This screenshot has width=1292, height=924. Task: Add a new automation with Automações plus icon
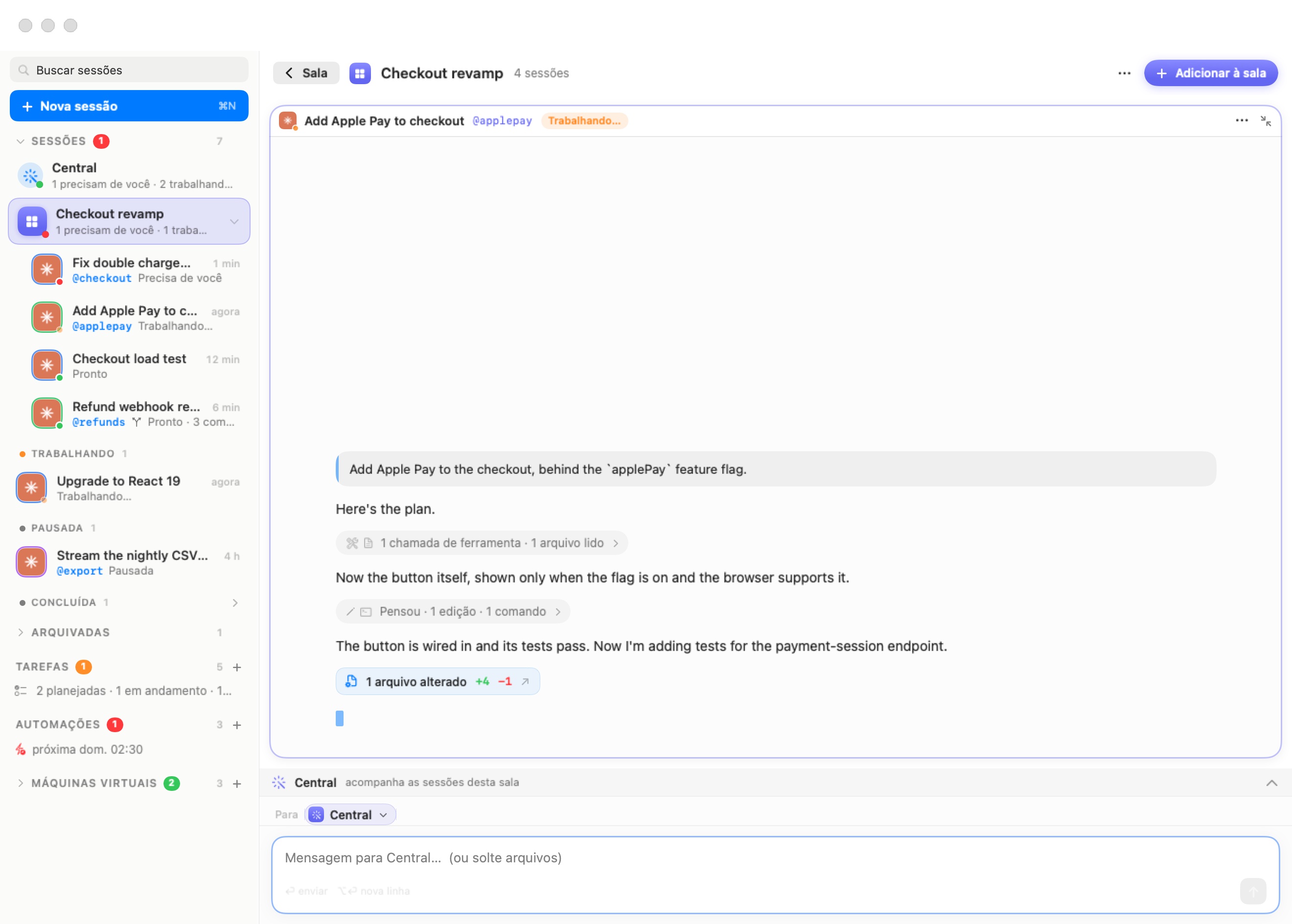(237, 725)
